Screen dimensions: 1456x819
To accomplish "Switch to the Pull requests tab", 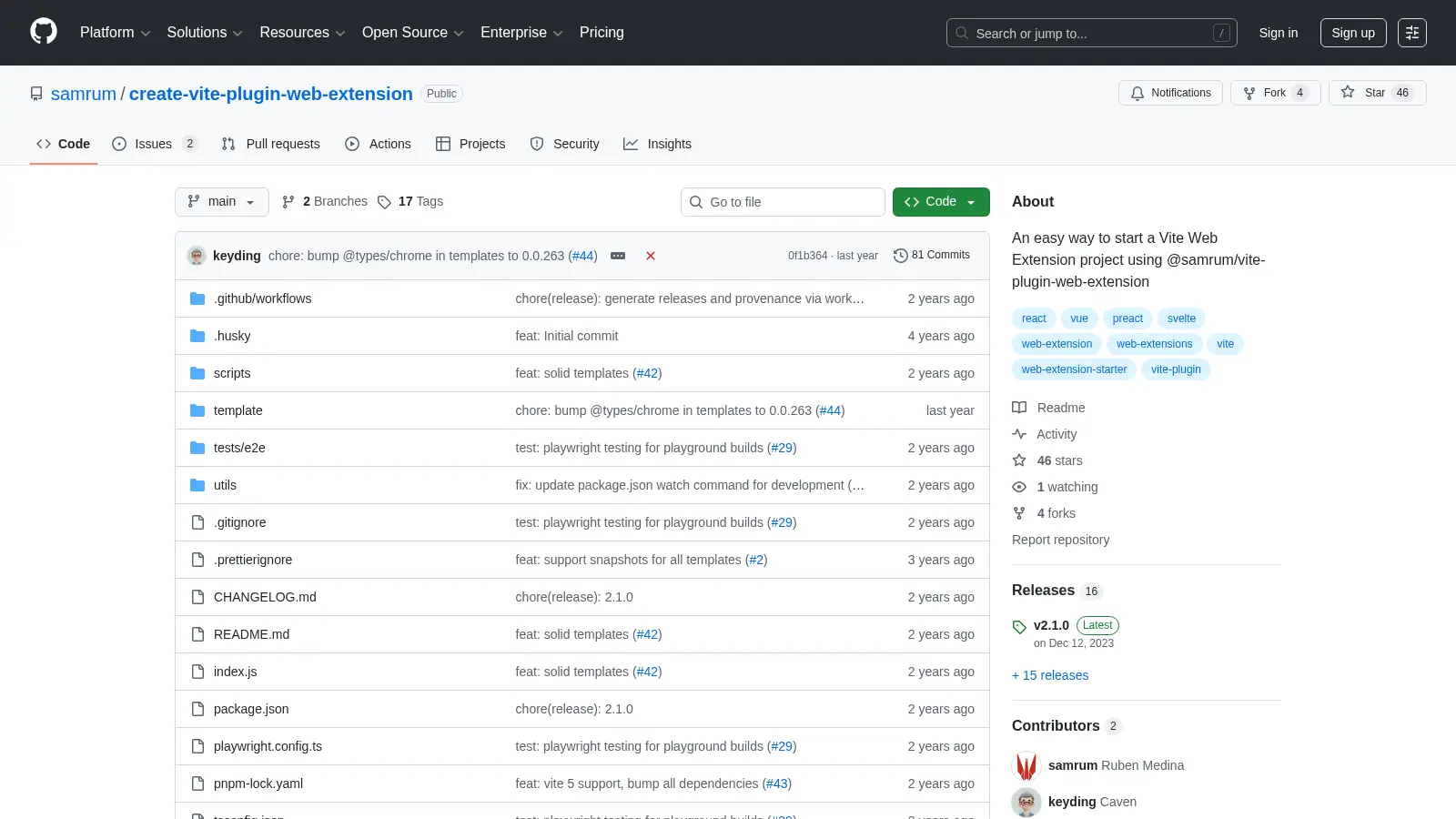I will coord(271,144).
